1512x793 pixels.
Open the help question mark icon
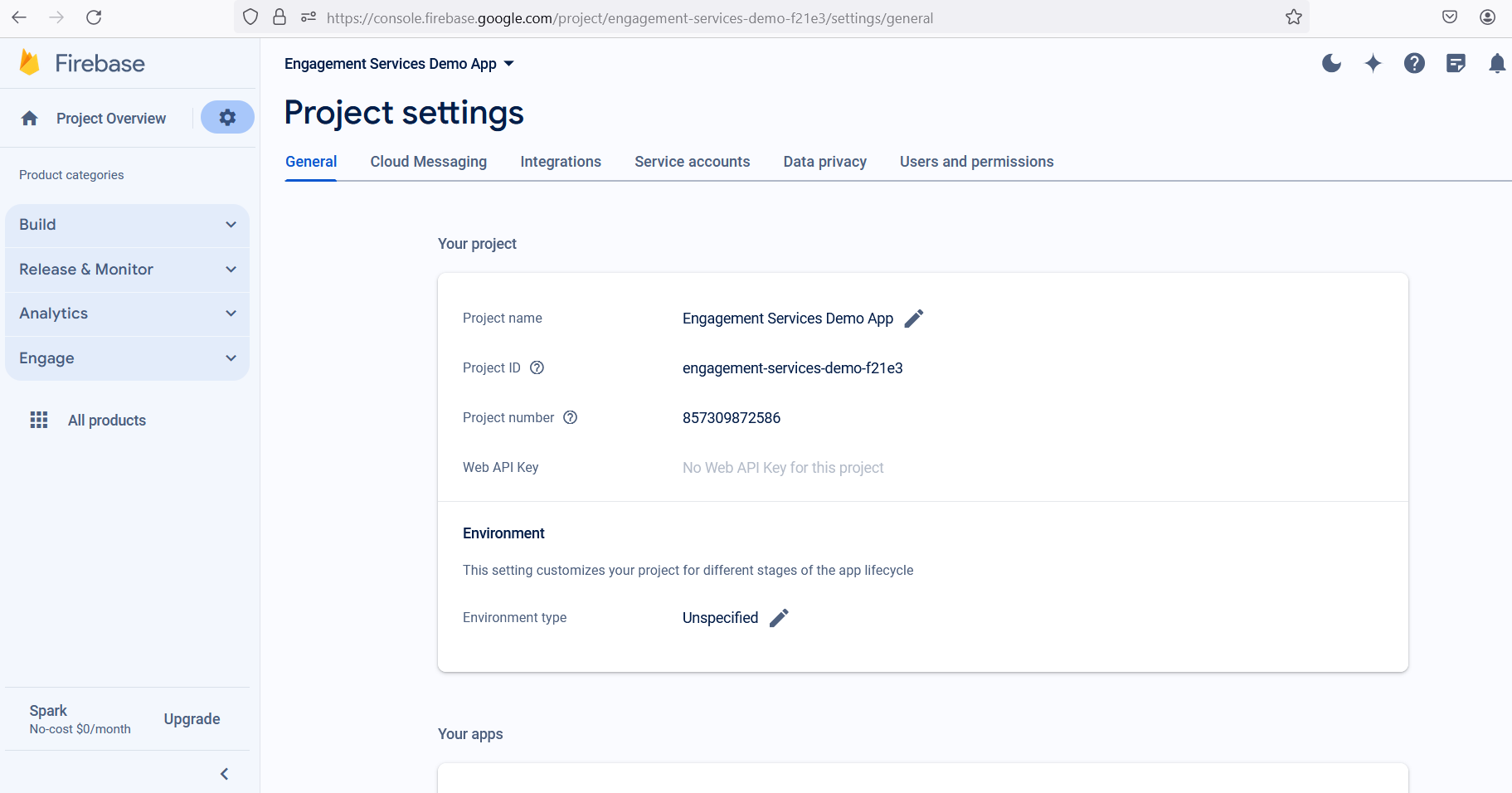click(x=1414, y=63)
